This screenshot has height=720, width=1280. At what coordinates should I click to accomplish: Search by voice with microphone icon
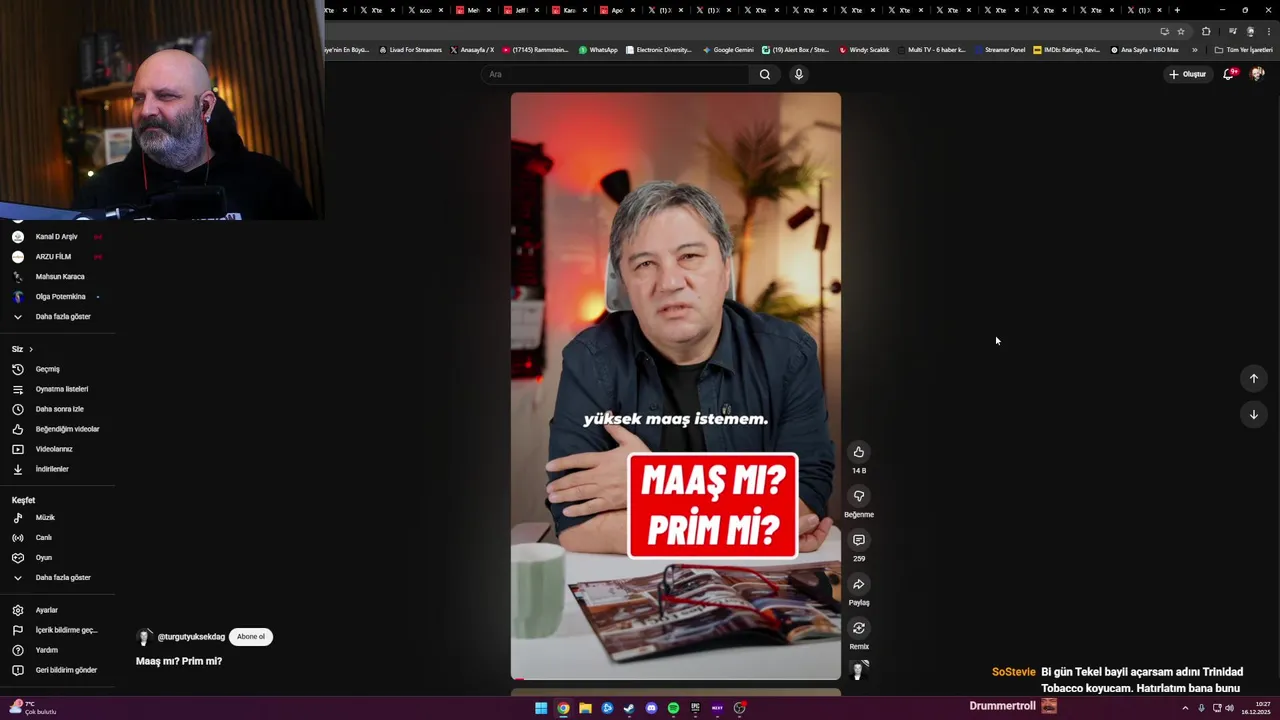[x=798, y=74]
